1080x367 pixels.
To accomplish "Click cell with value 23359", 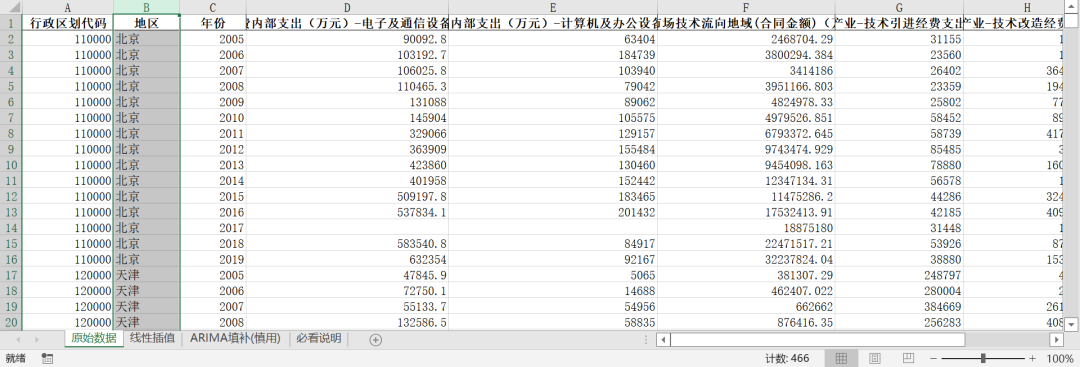I will 899,87.
